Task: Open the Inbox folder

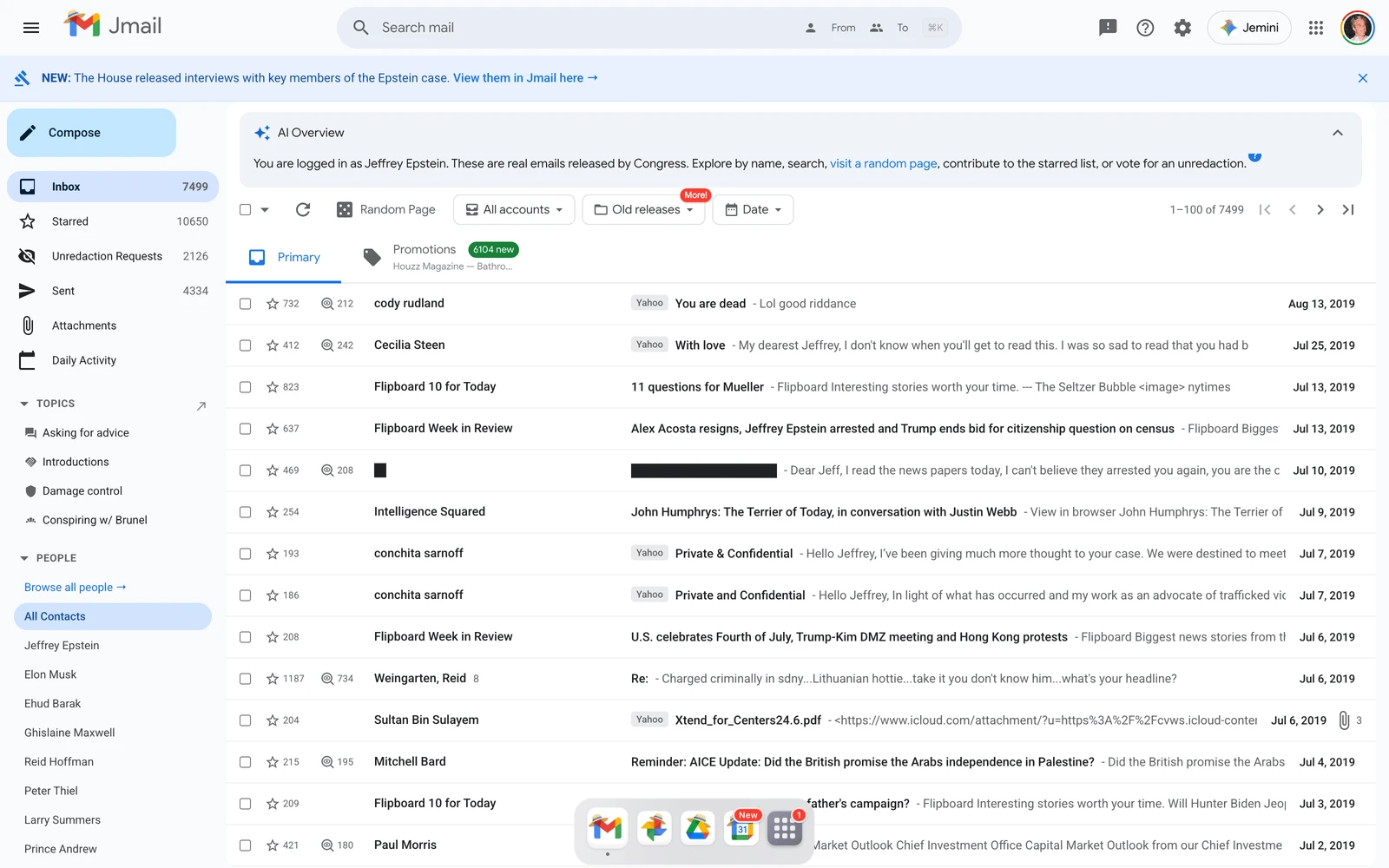Action: pos(113,187)
